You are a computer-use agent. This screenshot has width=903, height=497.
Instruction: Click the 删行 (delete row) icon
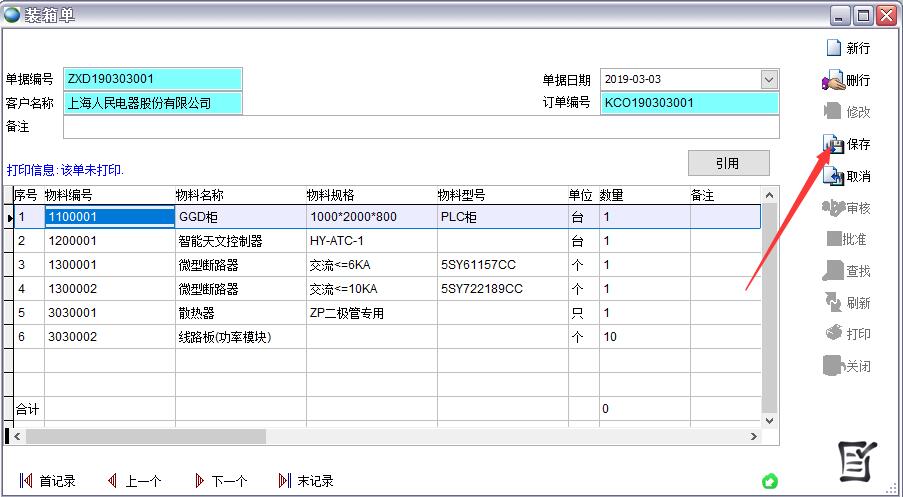coord(833,80)
